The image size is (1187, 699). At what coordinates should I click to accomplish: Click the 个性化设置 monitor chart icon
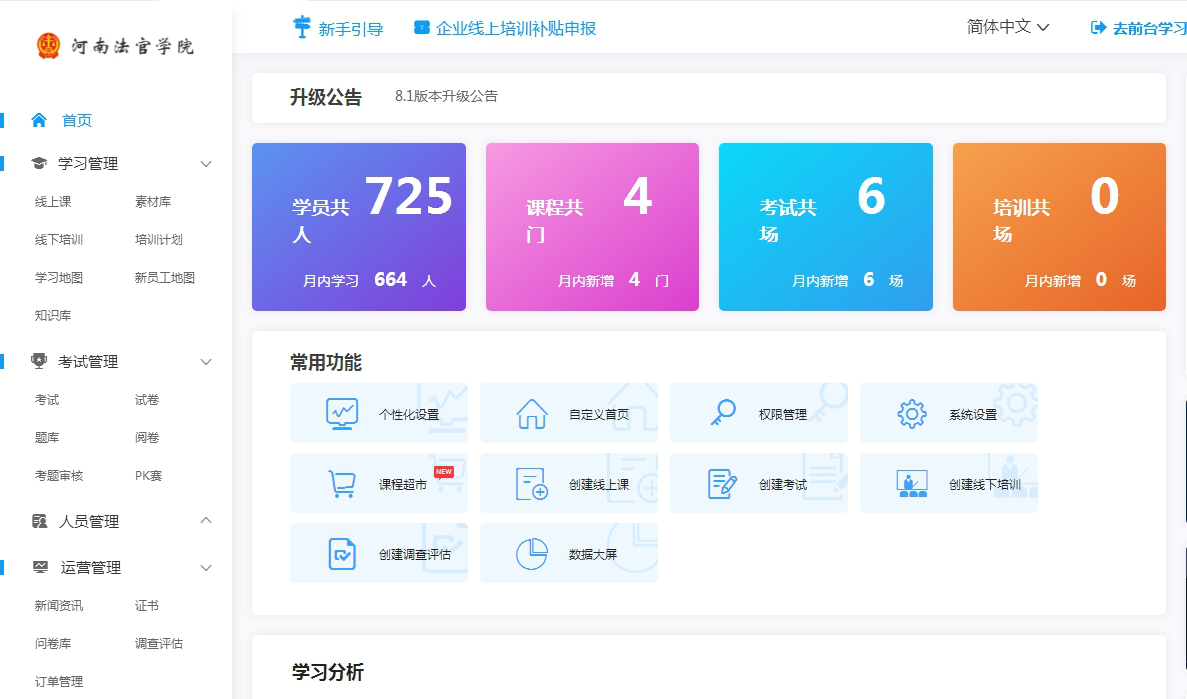coord(341,413)
